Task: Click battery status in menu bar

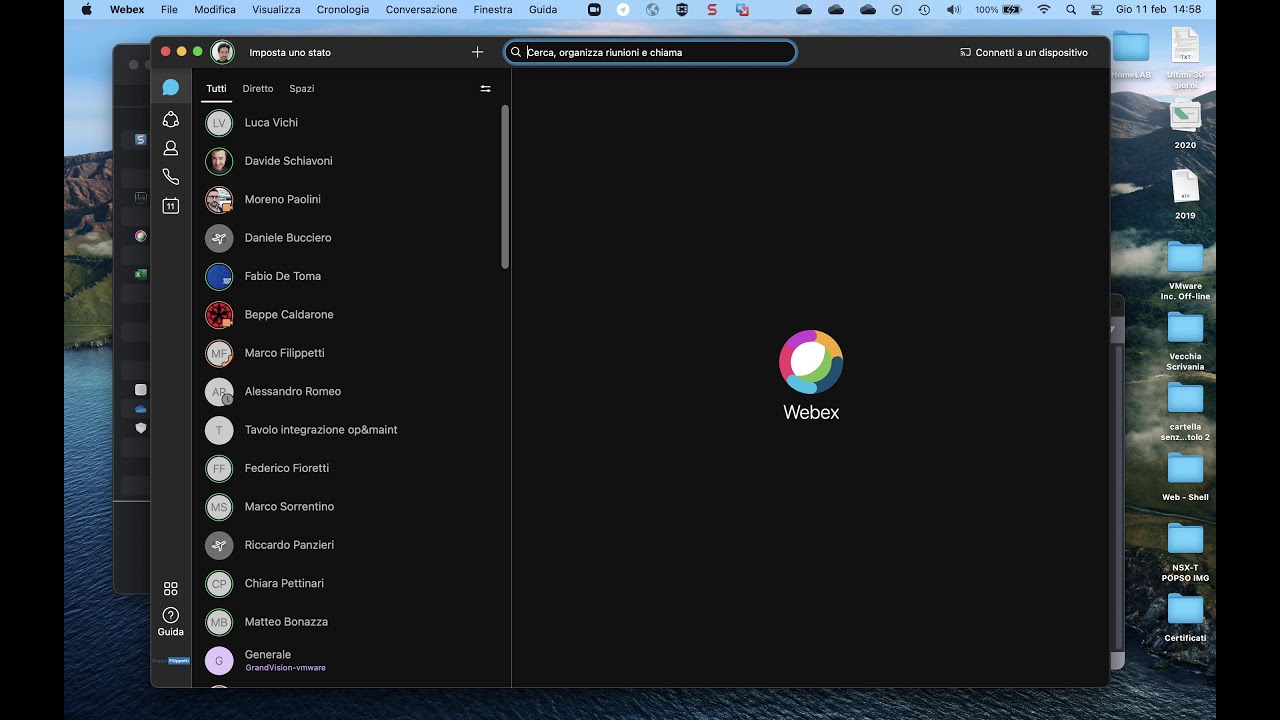Action: 998,9
